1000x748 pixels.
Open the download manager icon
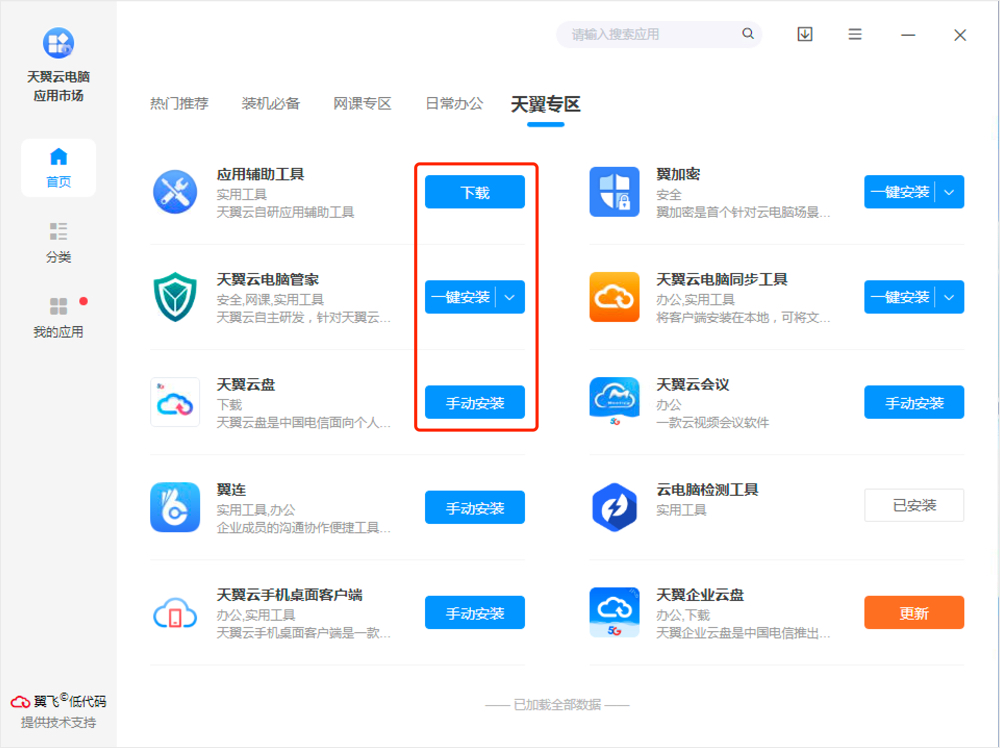[805, 34]
